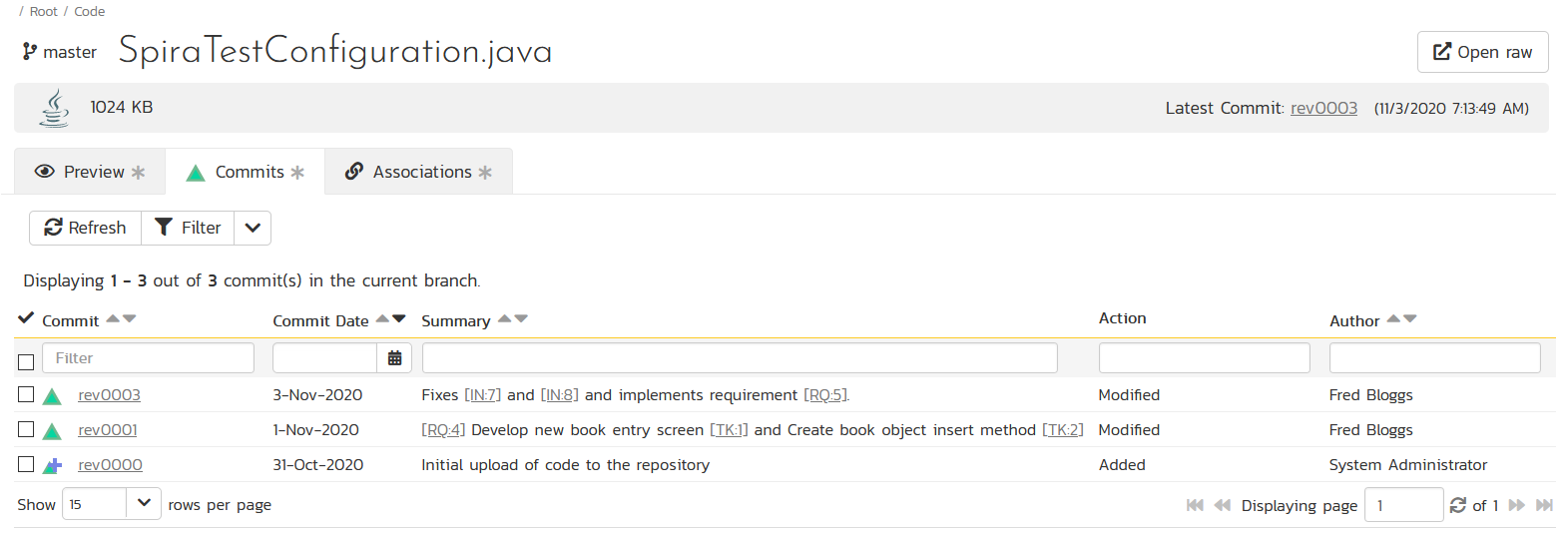Switch to the Associations tab
Screen dimensions: 1568x534
[x=418, y=172]
